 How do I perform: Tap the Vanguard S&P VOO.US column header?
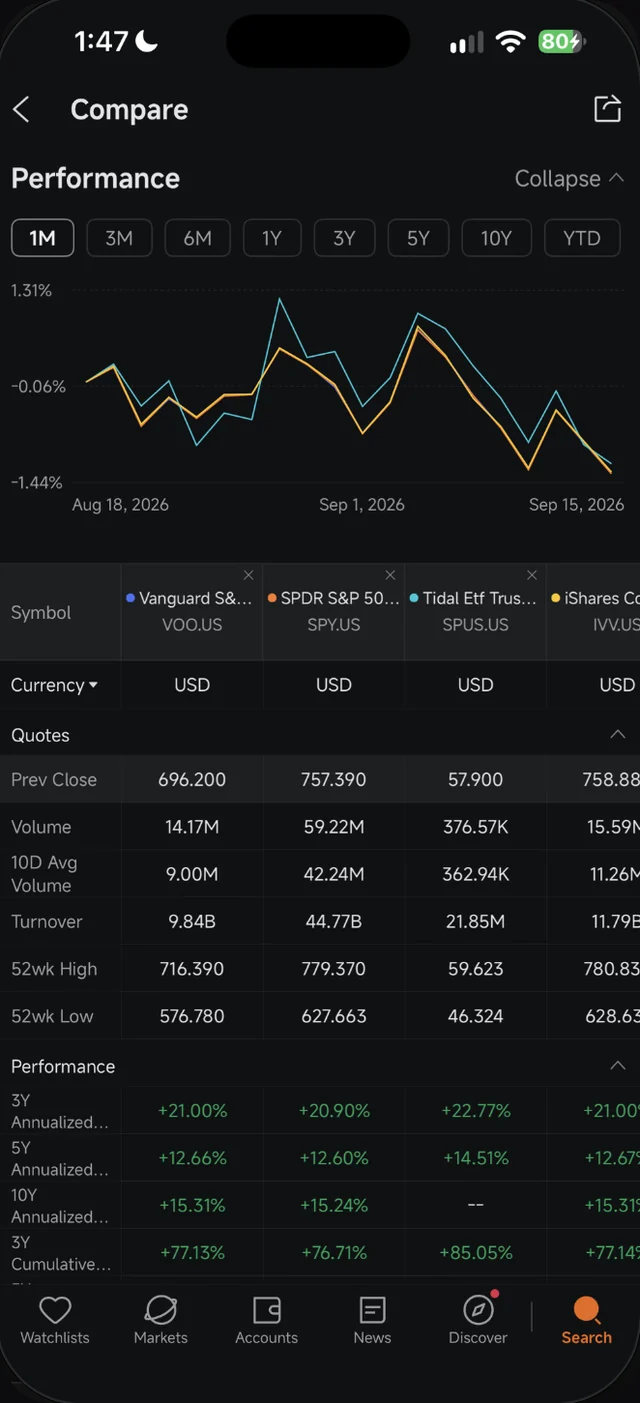(190, 611)
